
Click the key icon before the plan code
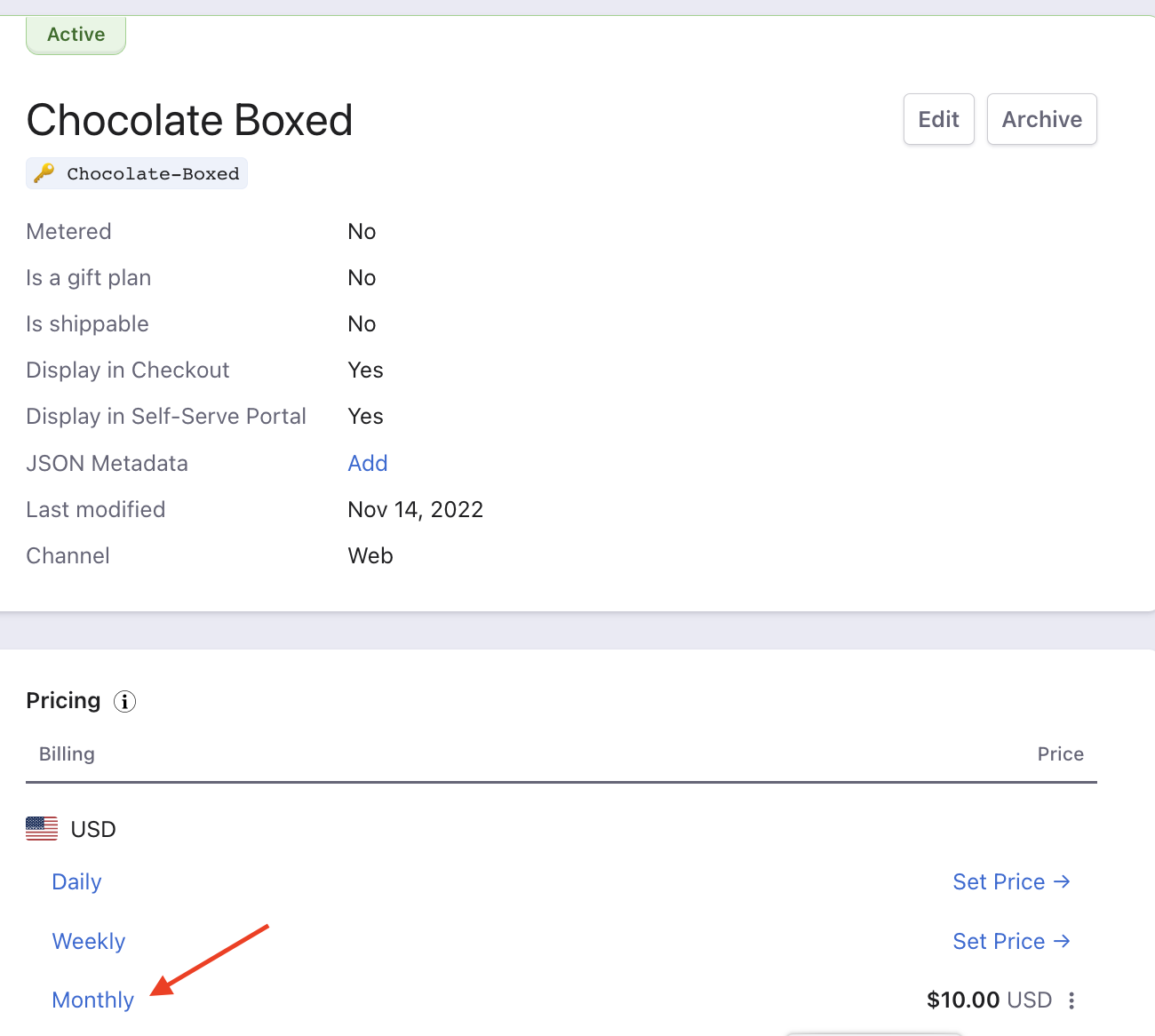[44, 173]
